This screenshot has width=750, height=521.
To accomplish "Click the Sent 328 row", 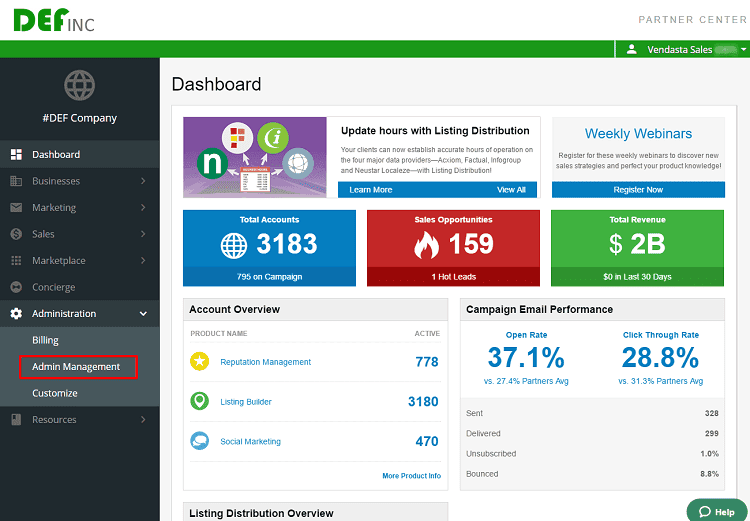I will pos(592,413).
